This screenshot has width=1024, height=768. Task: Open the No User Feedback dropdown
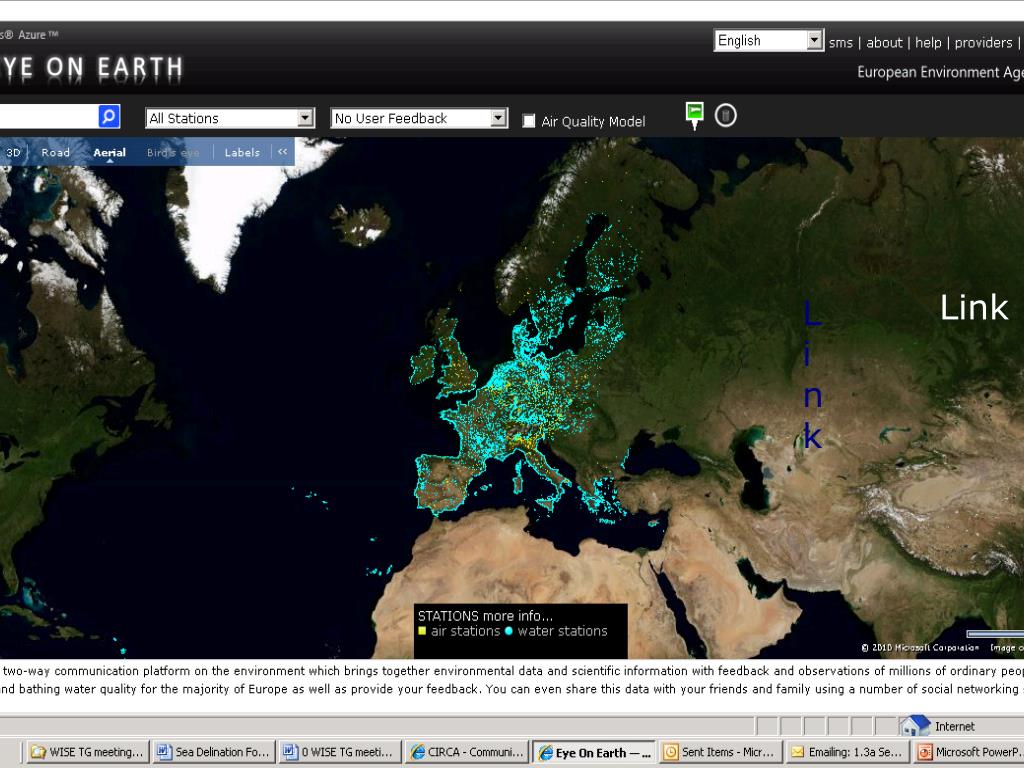coord(498,118)
